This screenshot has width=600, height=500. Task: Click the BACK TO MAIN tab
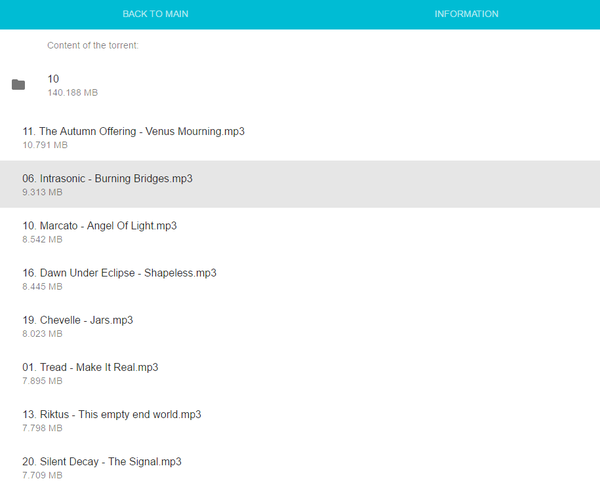click(x=155, y=14)
